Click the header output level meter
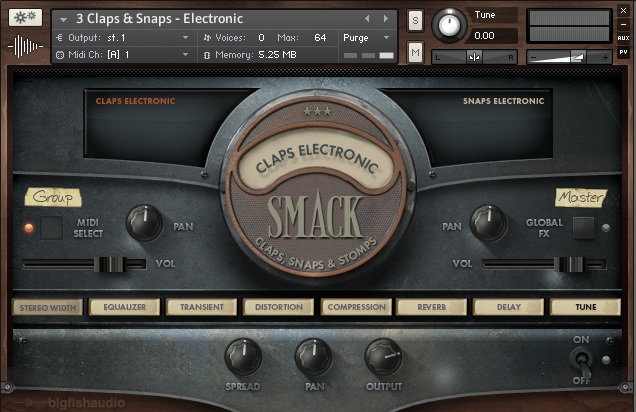This screenshot has height=412, width=636. point(569,26)
